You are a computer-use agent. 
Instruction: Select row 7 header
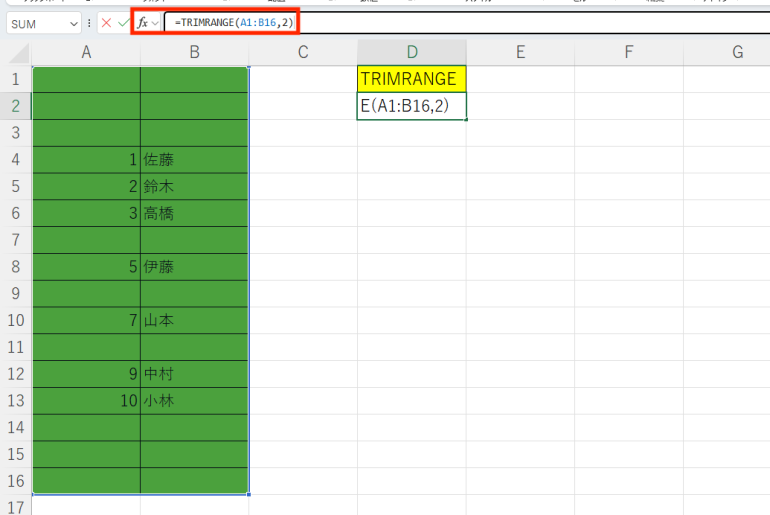(16, 240)
